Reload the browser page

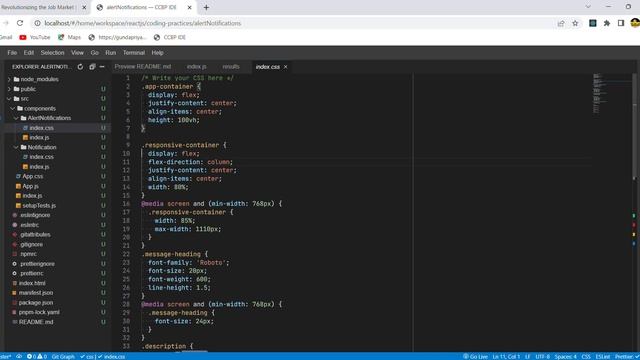click(x=20, y=23)
